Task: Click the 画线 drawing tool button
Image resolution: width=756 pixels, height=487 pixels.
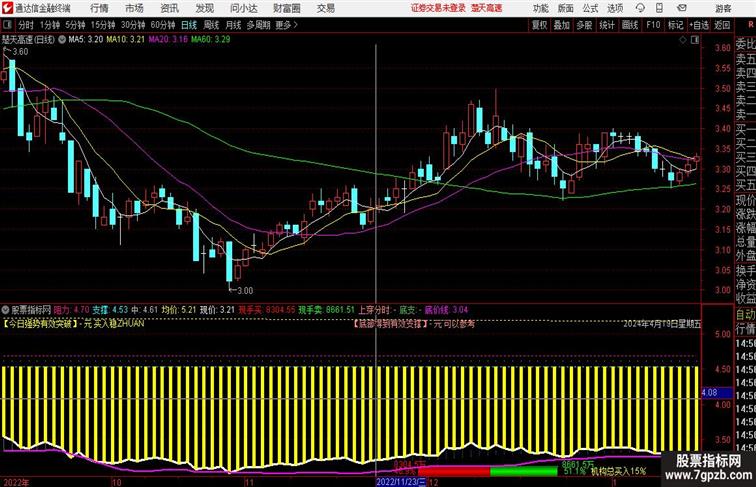Action: click(630, 25)
